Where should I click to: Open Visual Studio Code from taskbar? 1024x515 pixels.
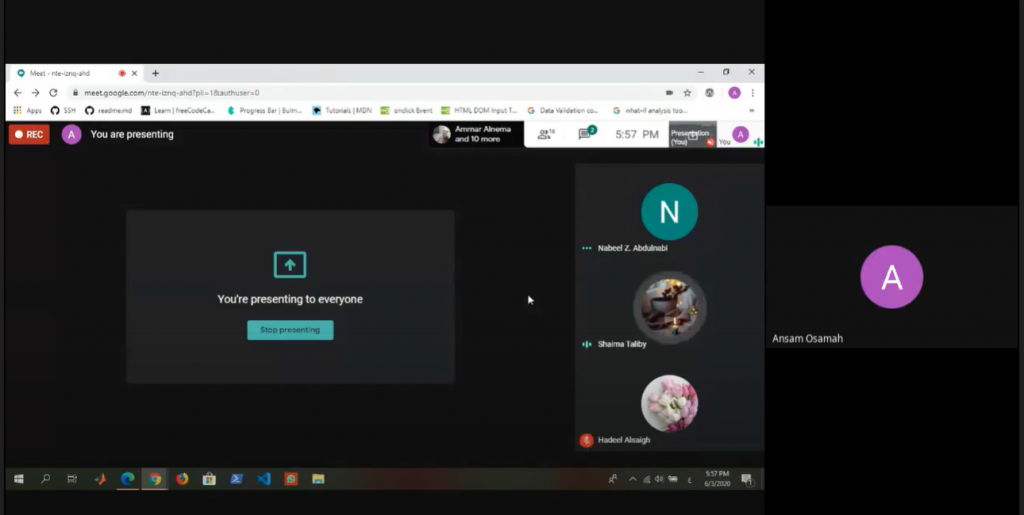[263, 479]
